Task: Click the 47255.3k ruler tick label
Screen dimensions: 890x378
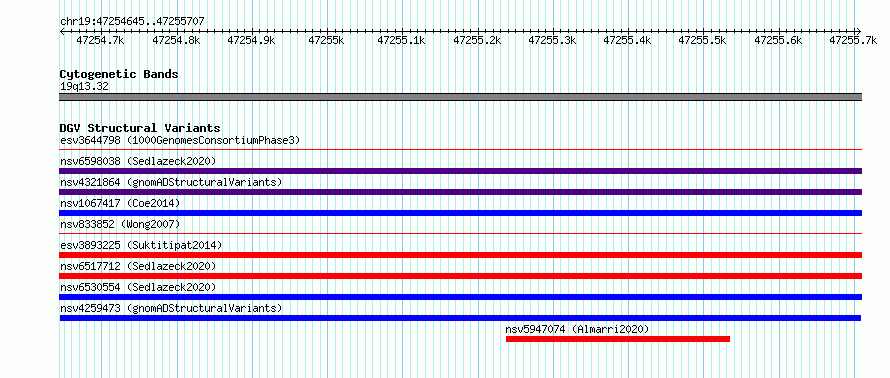Action: click(552, 40)
